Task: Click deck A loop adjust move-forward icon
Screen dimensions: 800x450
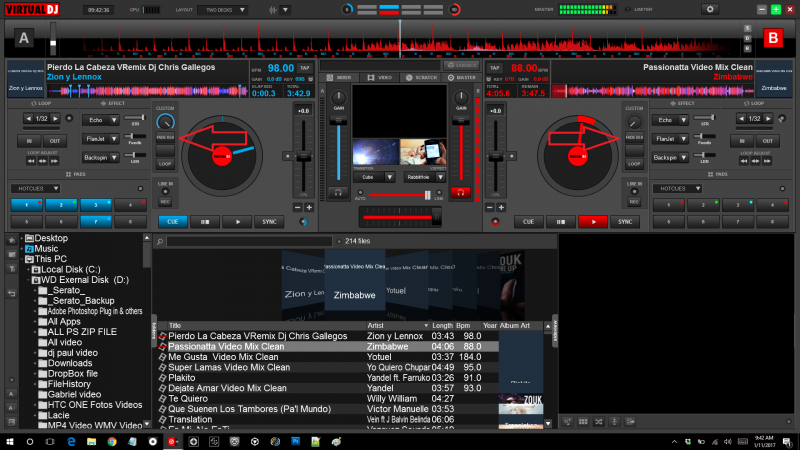Action: pos(54,161)
